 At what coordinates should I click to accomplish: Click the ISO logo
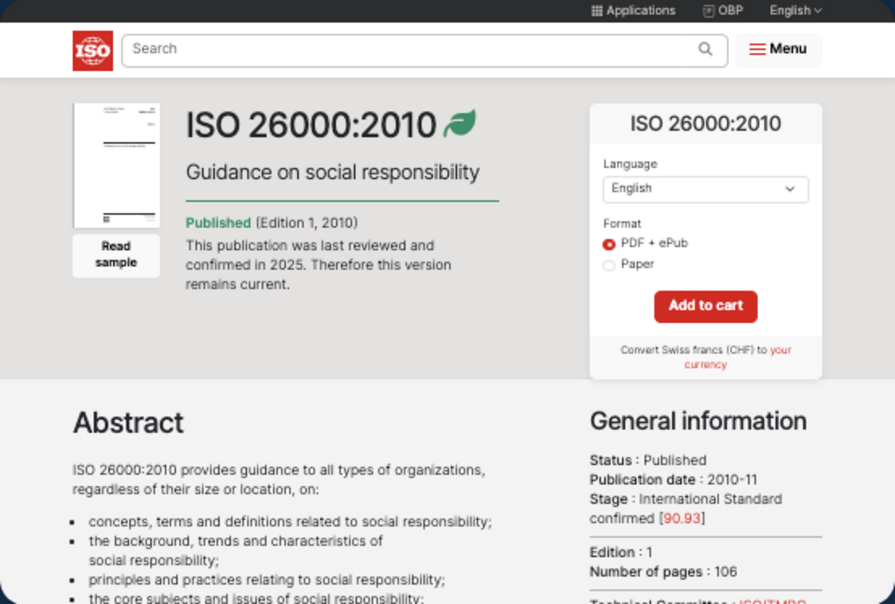[x=92, y=51]
